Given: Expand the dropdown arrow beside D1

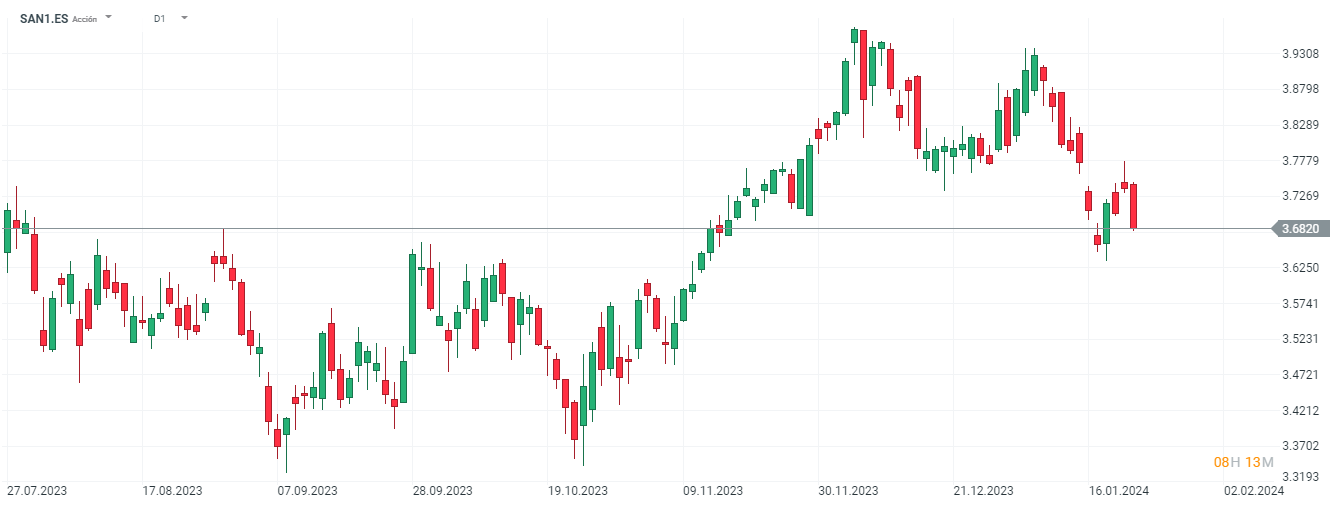Looking at the screenshot, I should click(184, 18).
